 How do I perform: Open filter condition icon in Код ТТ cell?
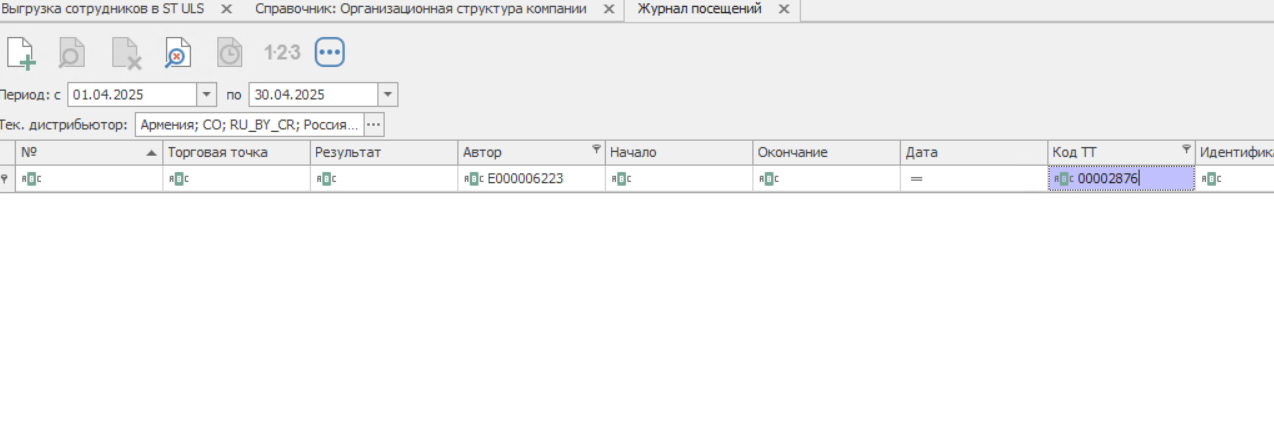coord(1064,179)
